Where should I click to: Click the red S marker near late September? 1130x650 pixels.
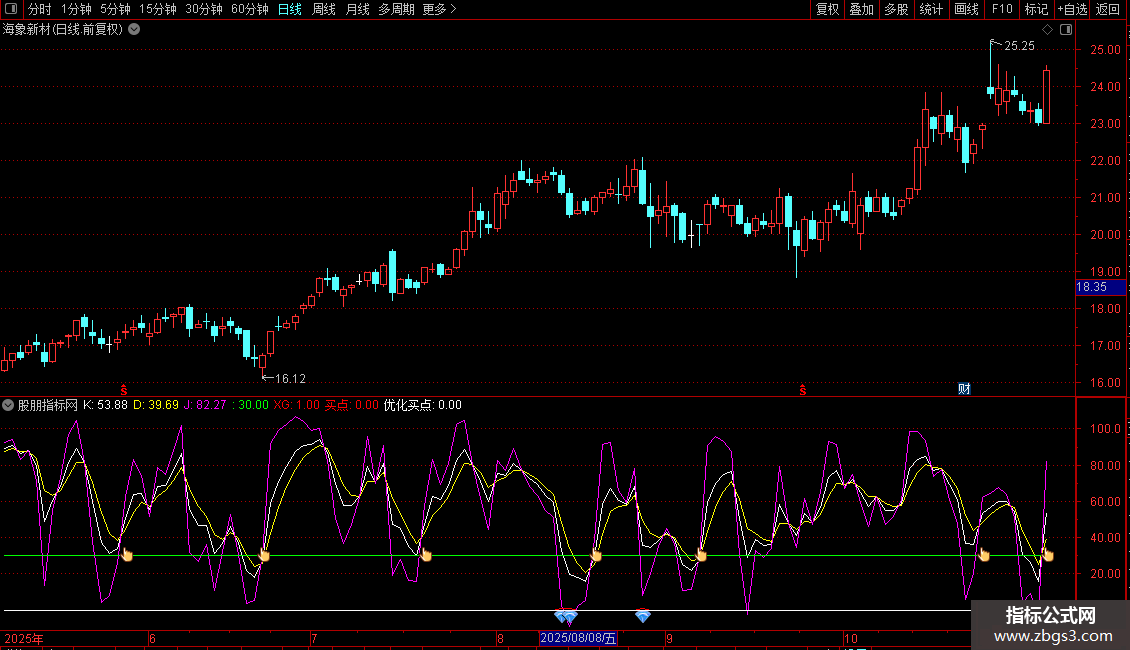803,390
